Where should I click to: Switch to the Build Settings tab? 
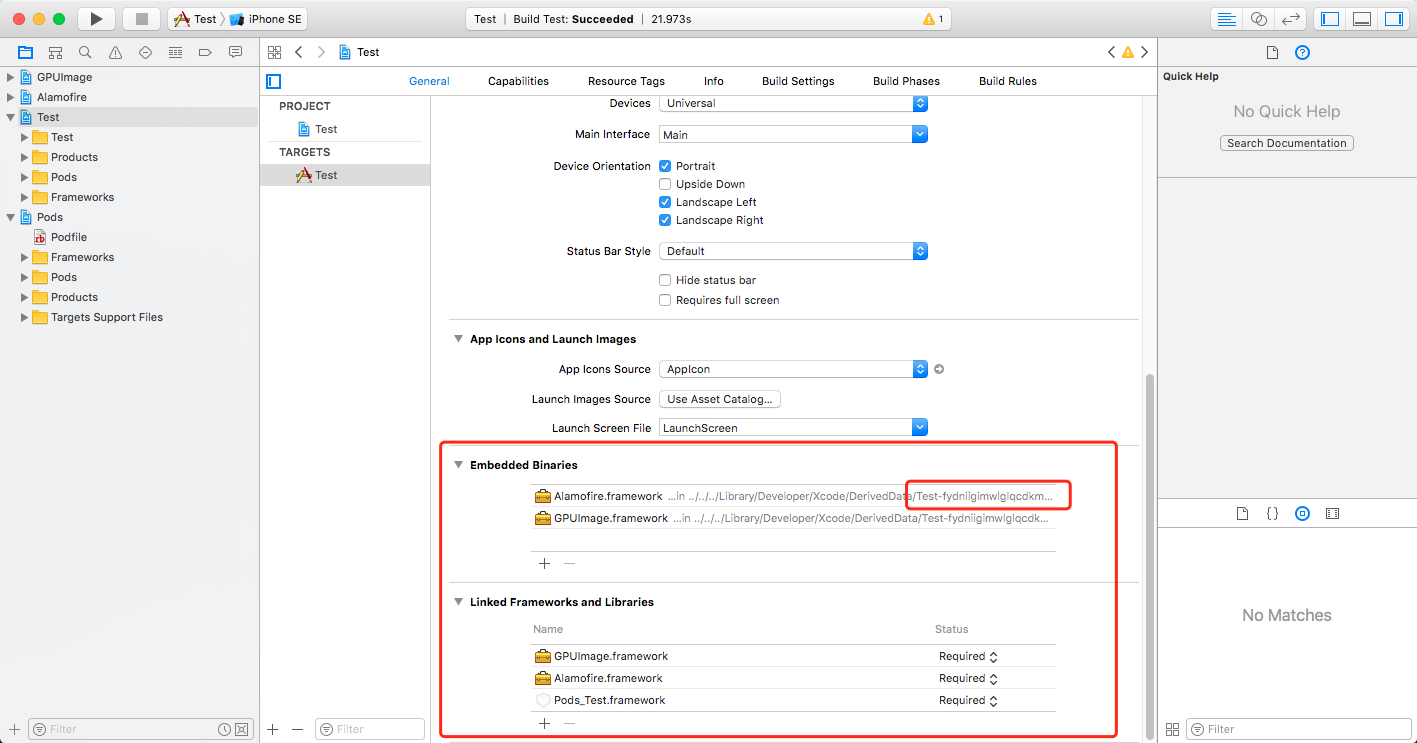798,81
